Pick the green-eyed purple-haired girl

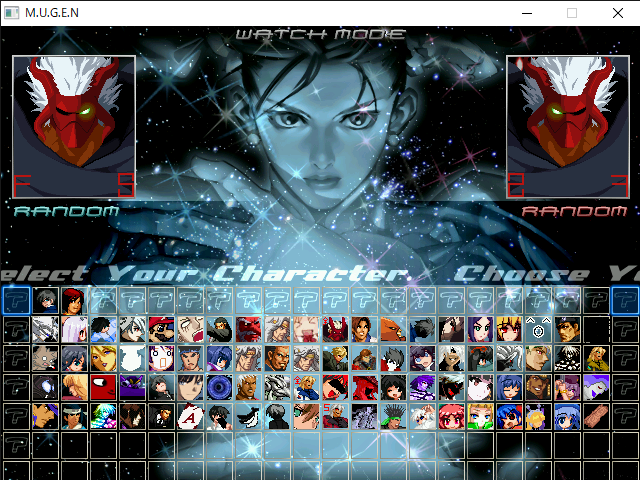coord(480,329)
